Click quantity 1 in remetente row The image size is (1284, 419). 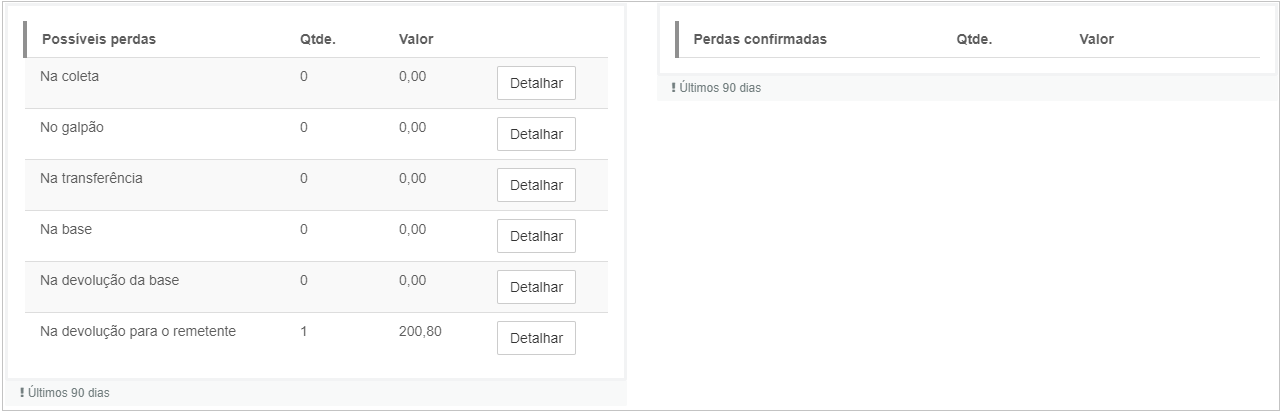pyautogui.click(x=304, y=331)
